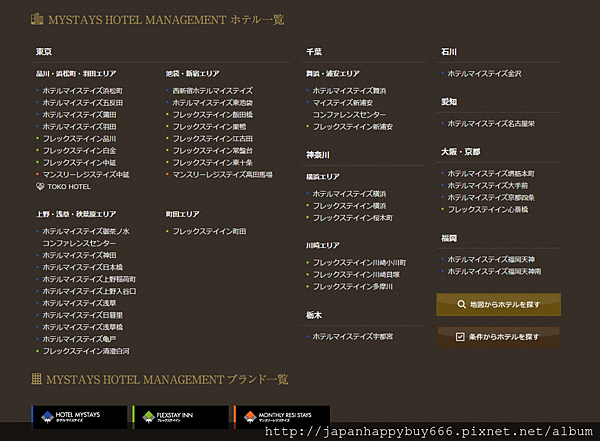Click the 東京 region heading
The height and width of the screenshot is (441, 600).
pyautogui.click(x=44, y=52)
